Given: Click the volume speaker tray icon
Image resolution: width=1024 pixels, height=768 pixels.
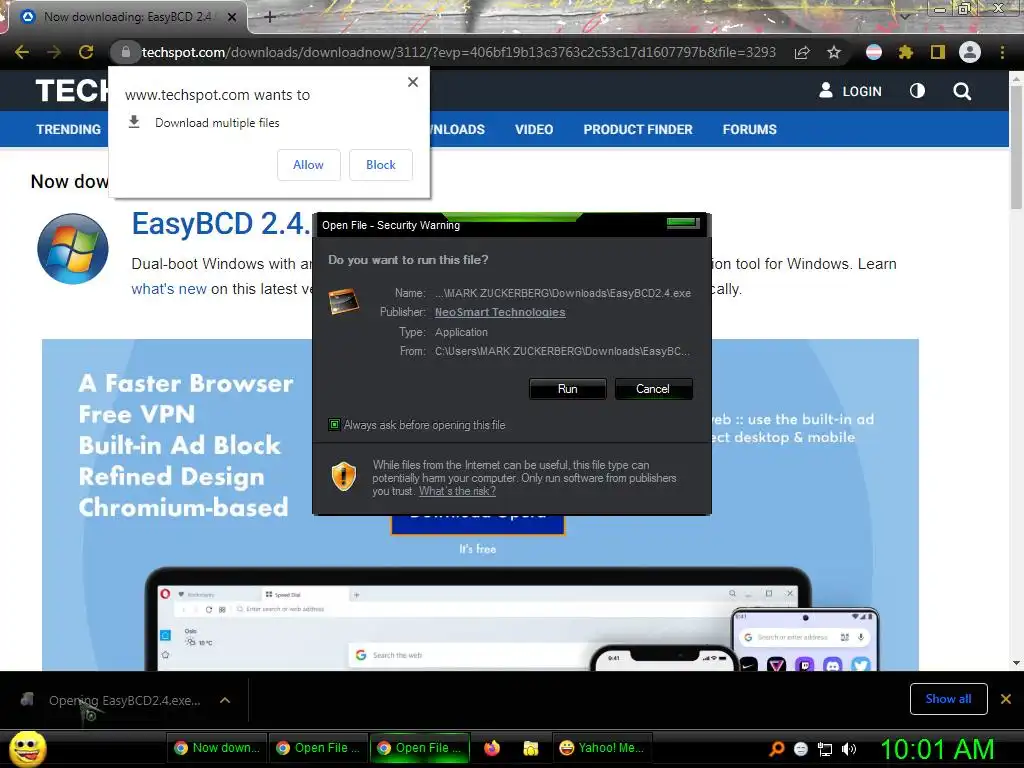Looking at the screenshot, I should click(x=849, y=749).
